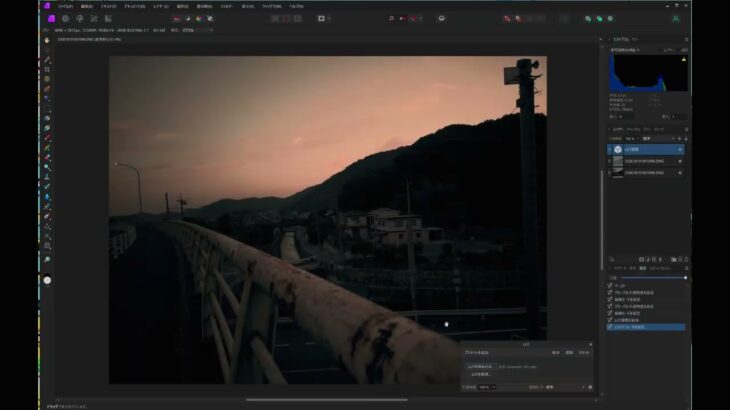Click the bottom image layer thumbnail
Image resolution: width=730 pixels, height=410 pixels.
pos(618,173)
